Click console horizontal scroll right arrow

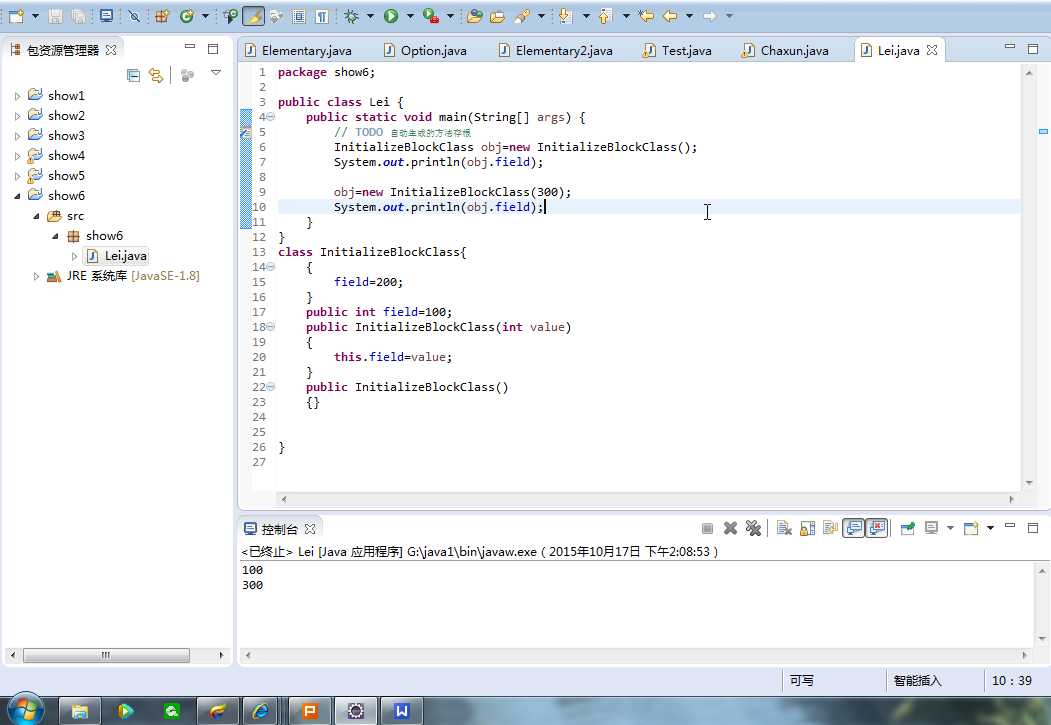[x=1024, y=655]
